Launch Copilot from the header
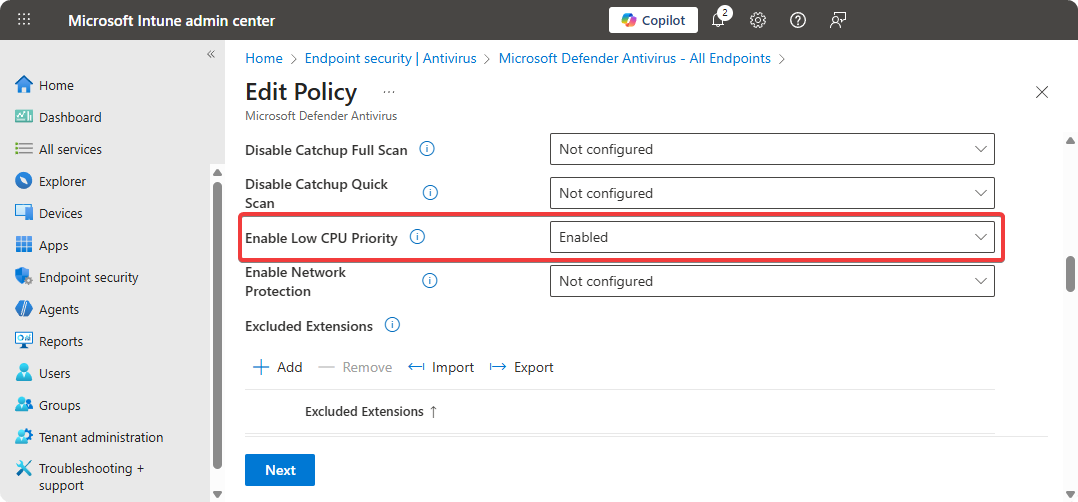 pos(653,21)
